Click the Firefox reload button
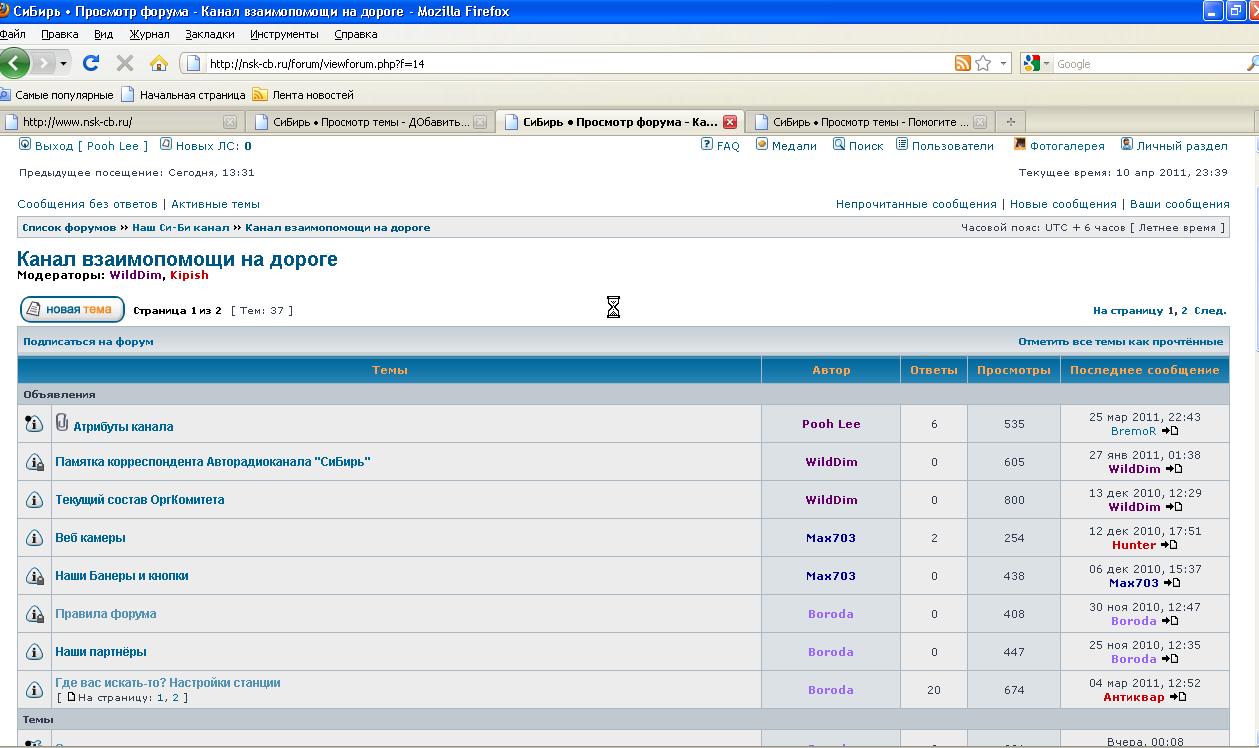Screen dimensions: 1259x748 pos(91,63)
